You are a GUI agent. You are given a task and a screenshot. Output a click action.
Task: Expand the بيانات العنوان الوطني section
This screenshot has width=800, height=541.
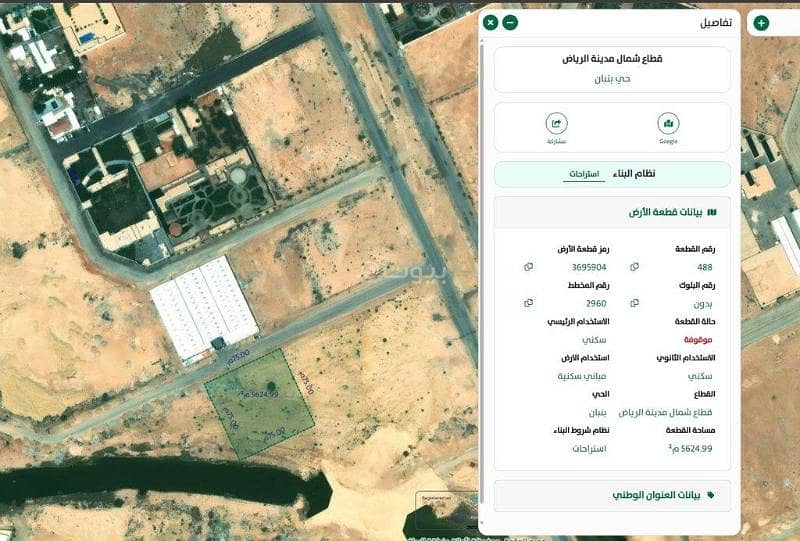[x=612, y=496]
